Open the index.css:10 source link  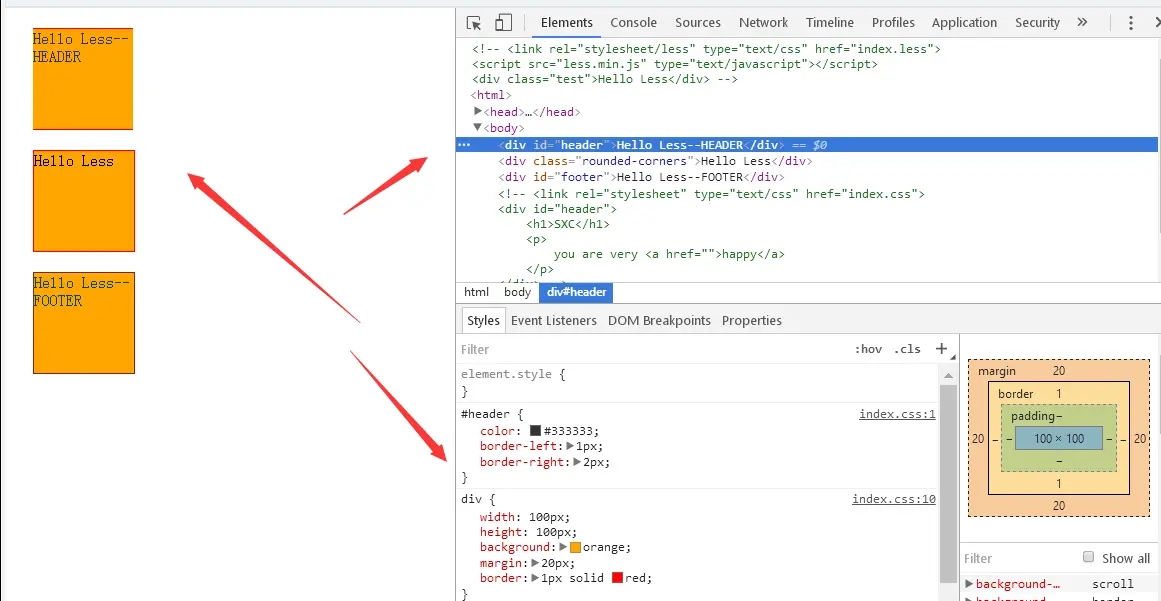(894, 500)
